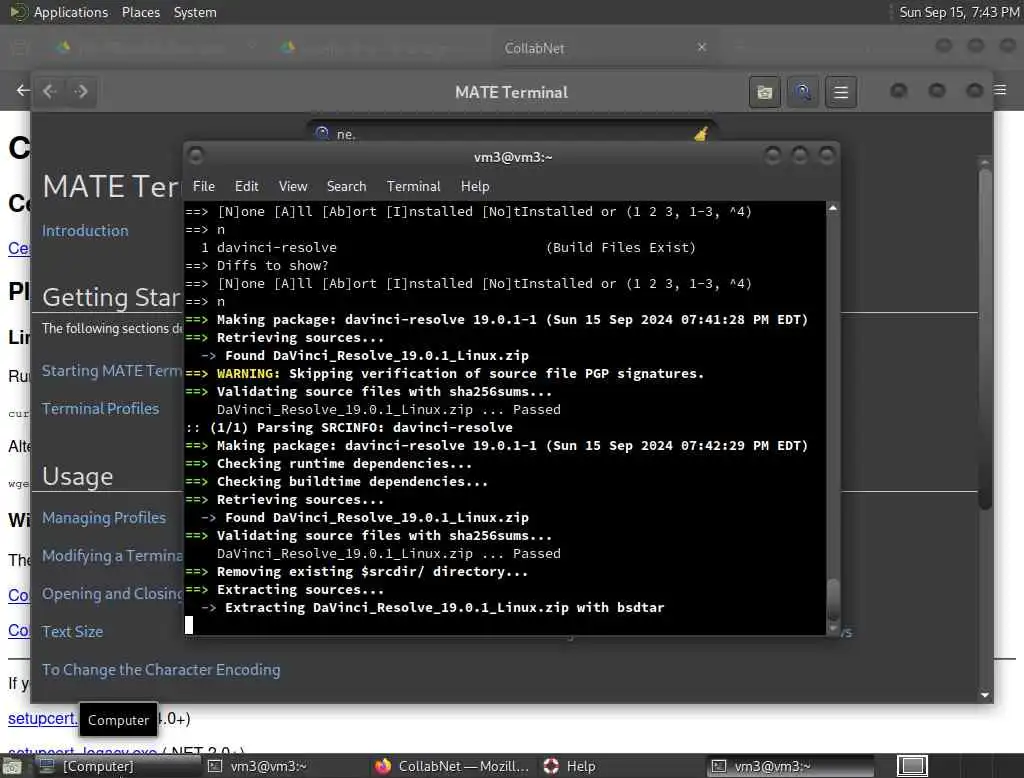Open the Places menu
Viewport: 1024px width, 778px height.
140,12
